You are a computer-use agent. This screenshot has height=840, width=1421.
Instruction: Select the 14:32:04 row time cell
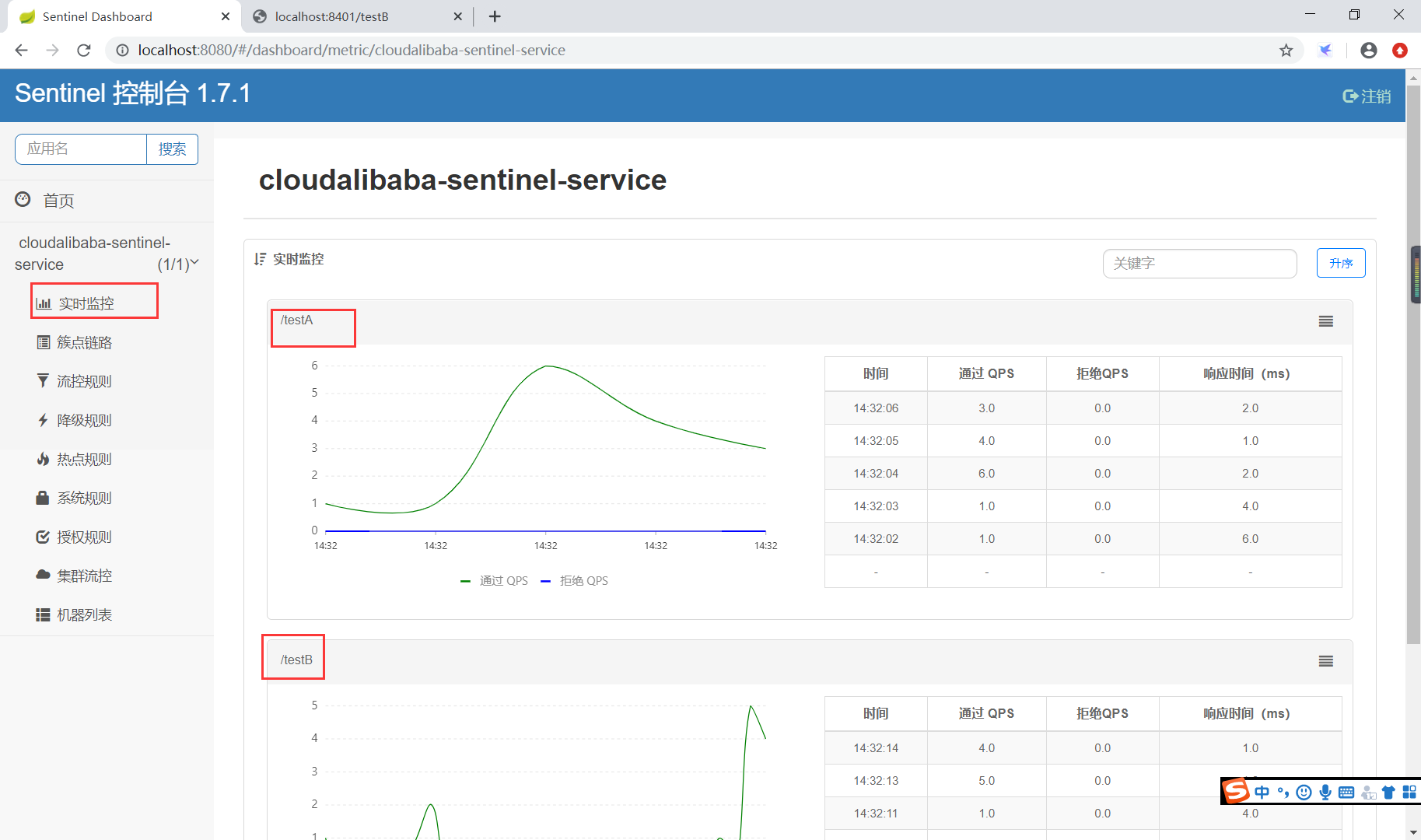point(876,473)
